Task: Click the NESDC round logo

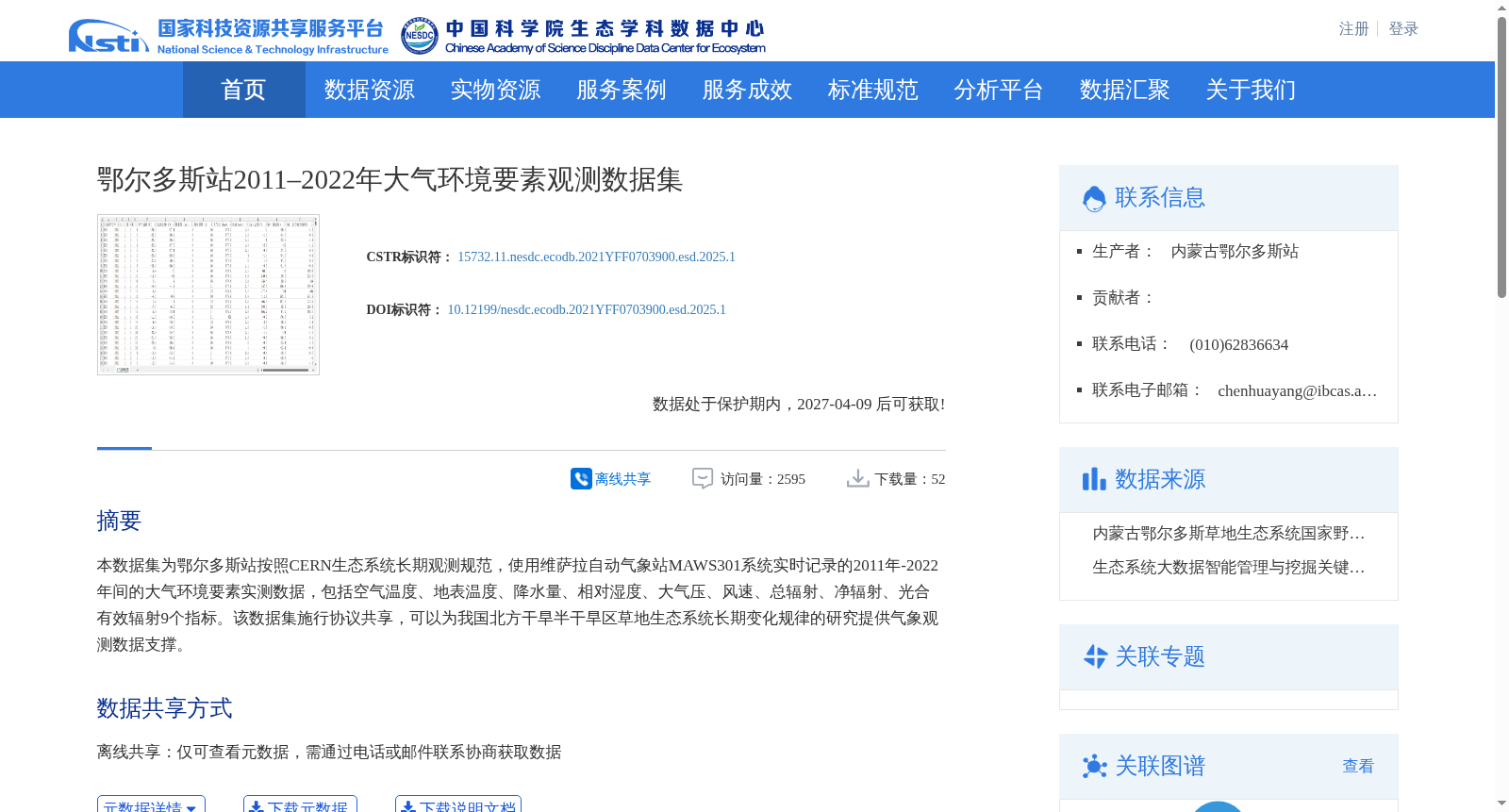Action: pos(420,36)
